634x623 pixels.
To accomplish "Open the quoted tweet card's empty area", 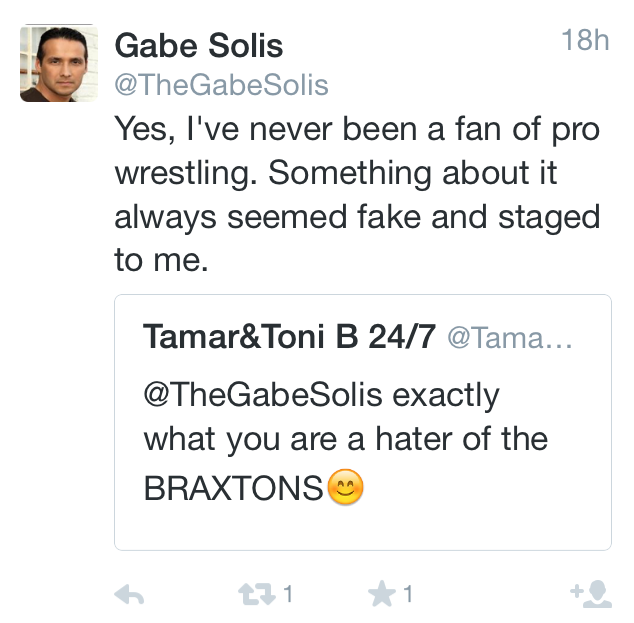I will click(480, 510).
